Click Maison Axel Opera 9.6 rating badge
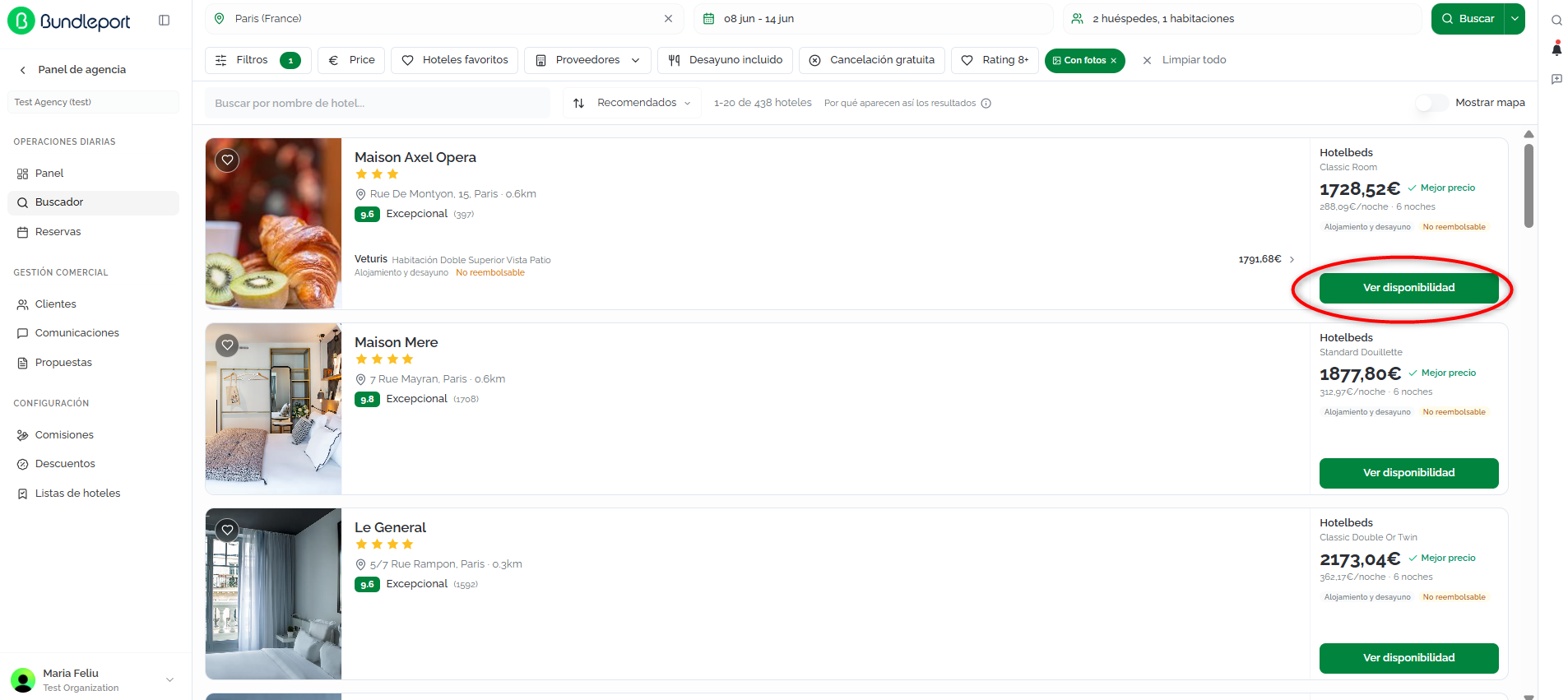Image resolution: width=1568 pixels, height=700 pixels. 367,215
